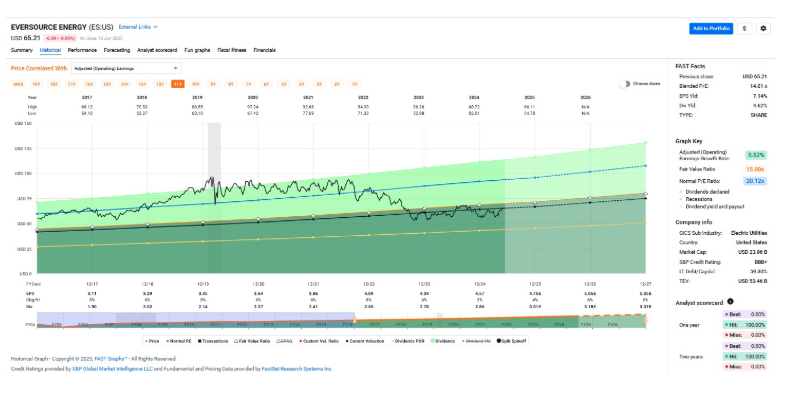Click the Add to Portfolio button
788x394 pixels.
coord(711,29)
